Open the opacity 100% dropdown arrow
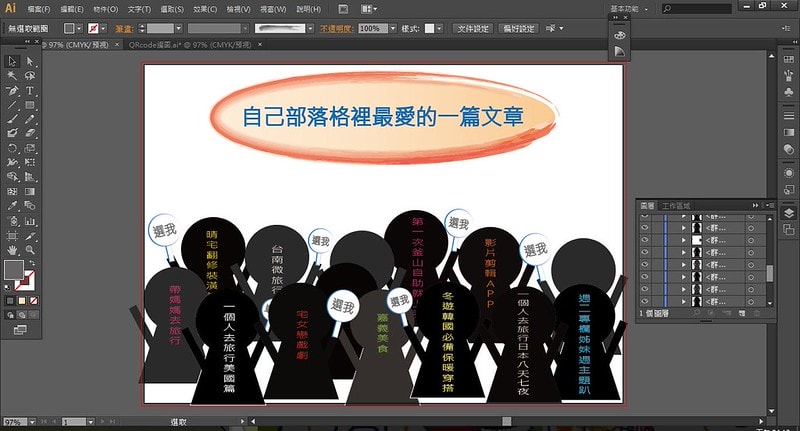The height and width of the screenshot is (431, 800). (x=393, y=29)
